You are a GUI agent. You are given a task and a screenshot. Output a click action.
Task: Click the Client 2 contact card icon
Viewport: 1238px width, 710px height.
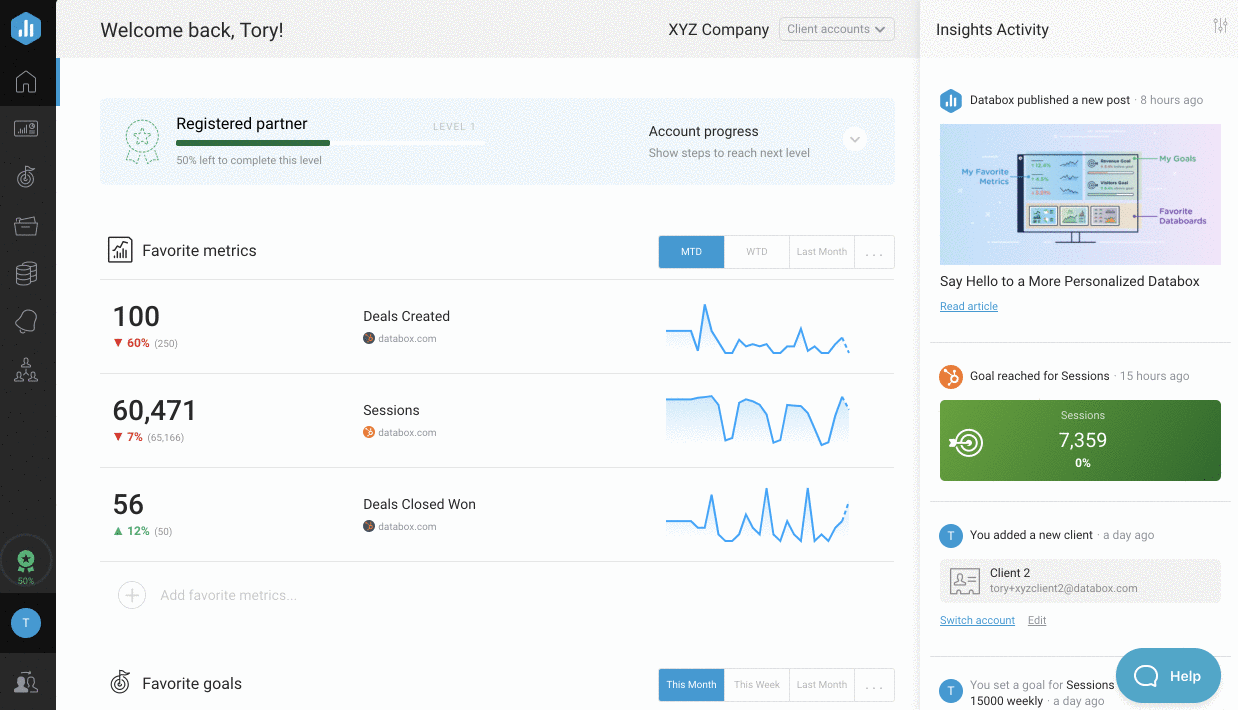964,581
